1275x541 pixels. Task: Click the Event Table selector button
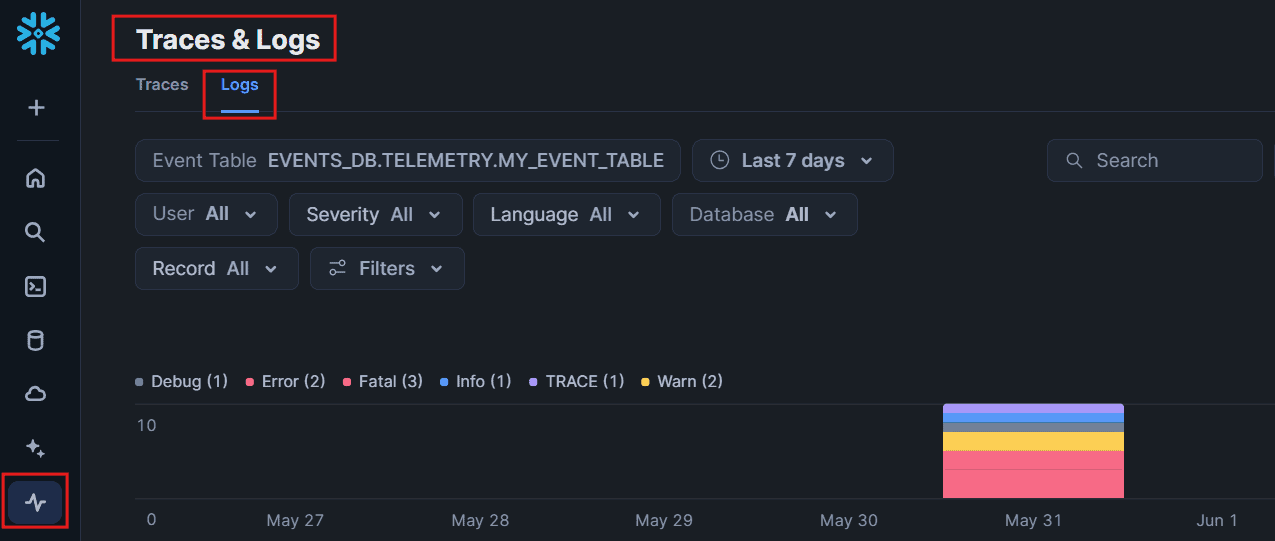[x=408, y=160]
